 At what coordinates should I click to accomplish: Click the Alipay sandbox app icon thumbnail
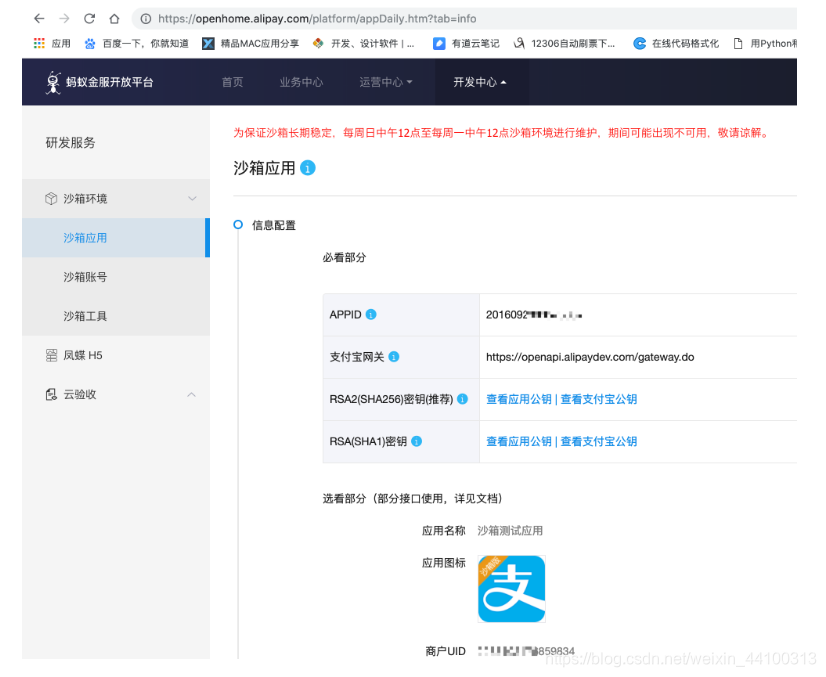tap(512, 589)
